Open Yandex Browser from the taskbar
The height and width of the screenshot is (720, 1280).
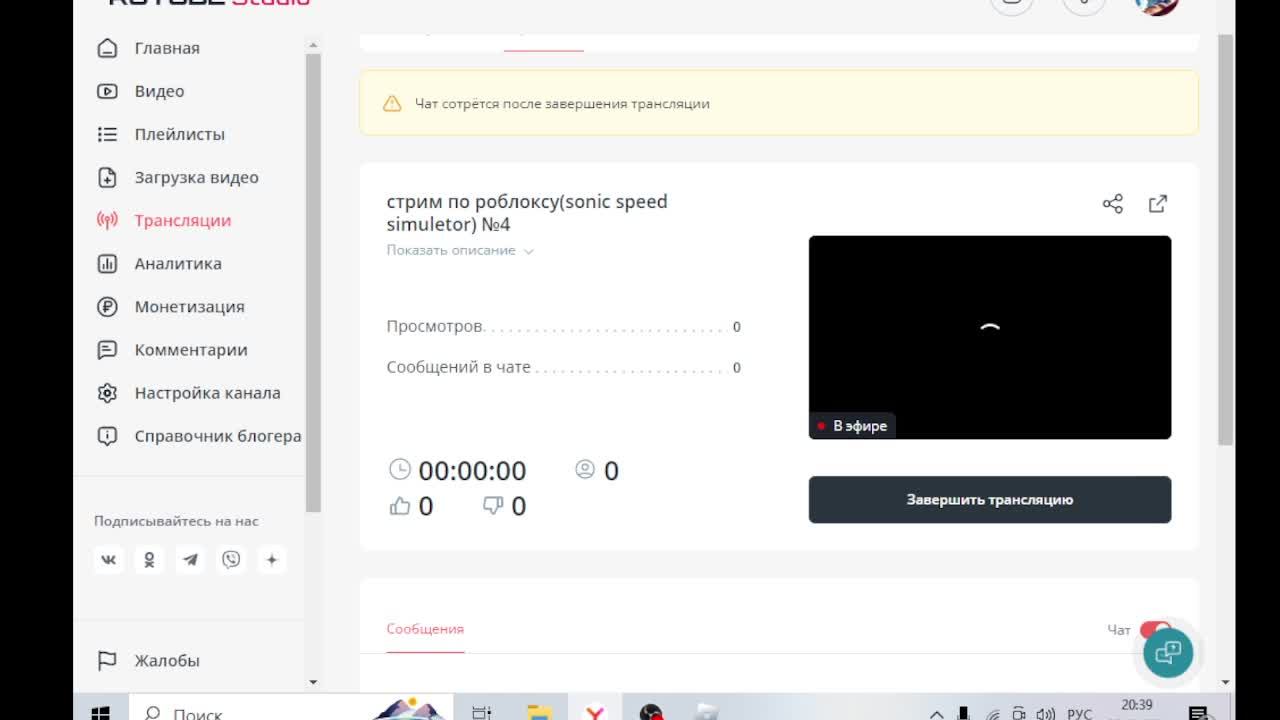[595, 712]
